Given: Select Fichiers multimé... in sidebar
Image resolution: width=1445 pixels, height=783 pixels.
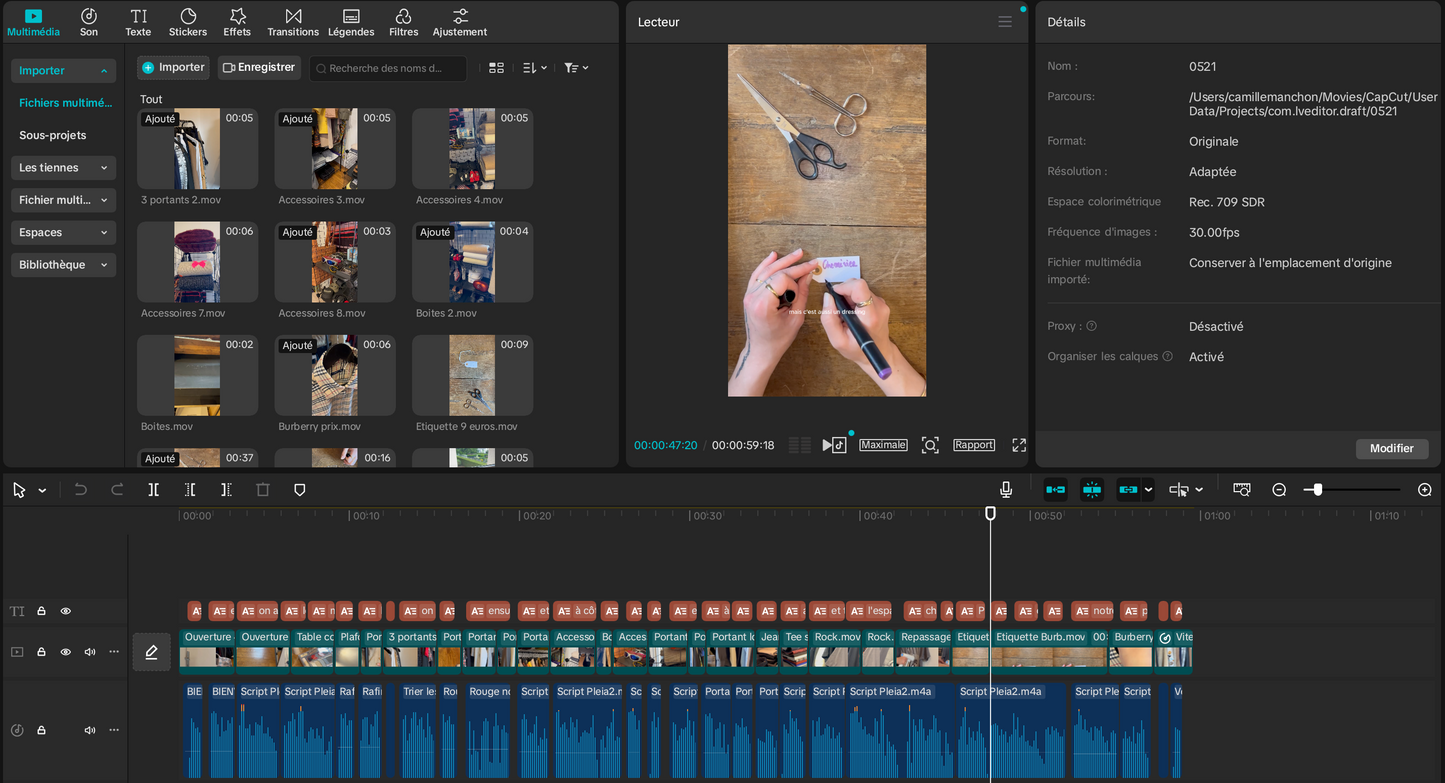Looking at the screenshot, I should tap(65, 103).
